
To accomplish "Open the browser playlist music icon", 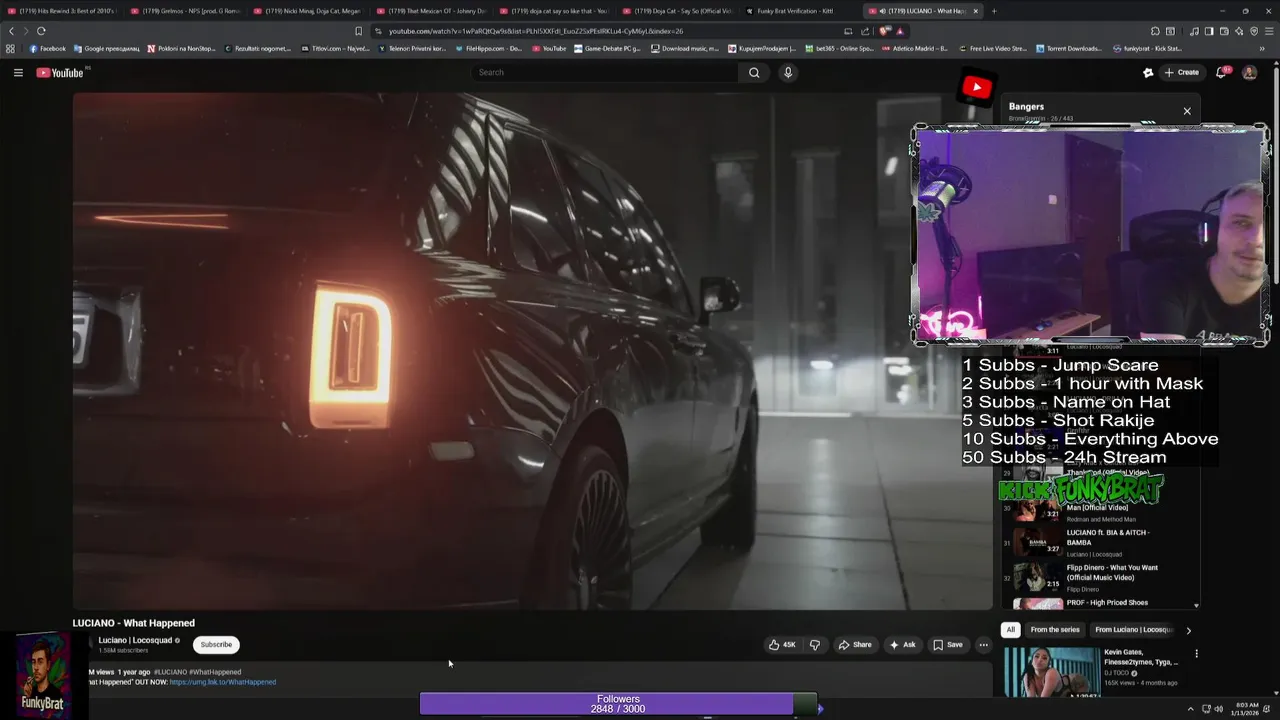I will (x=1195, y=31).
